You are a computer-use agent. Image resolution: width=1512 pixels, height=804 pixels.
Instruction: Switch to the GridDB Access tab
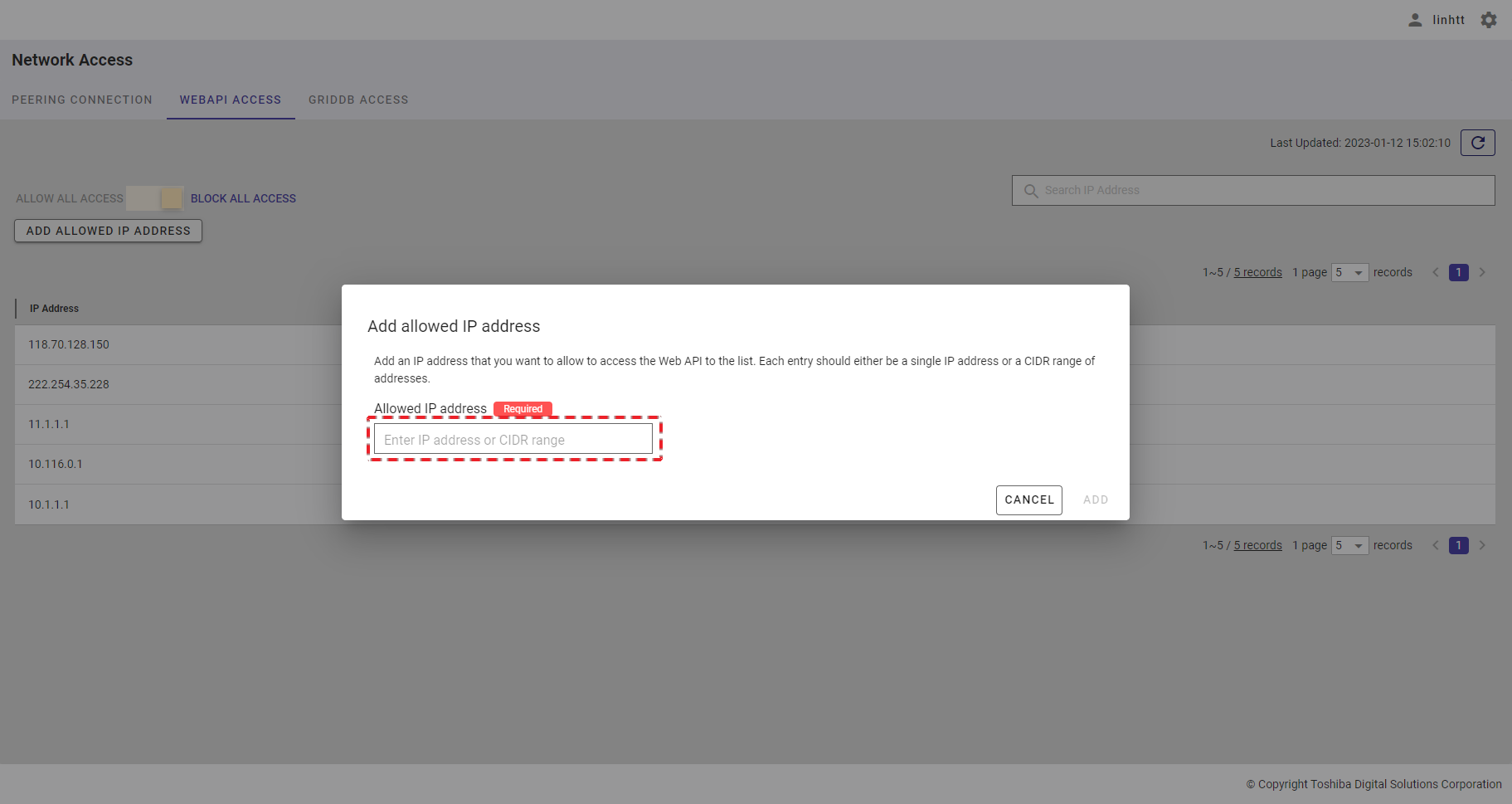[358, 100]
